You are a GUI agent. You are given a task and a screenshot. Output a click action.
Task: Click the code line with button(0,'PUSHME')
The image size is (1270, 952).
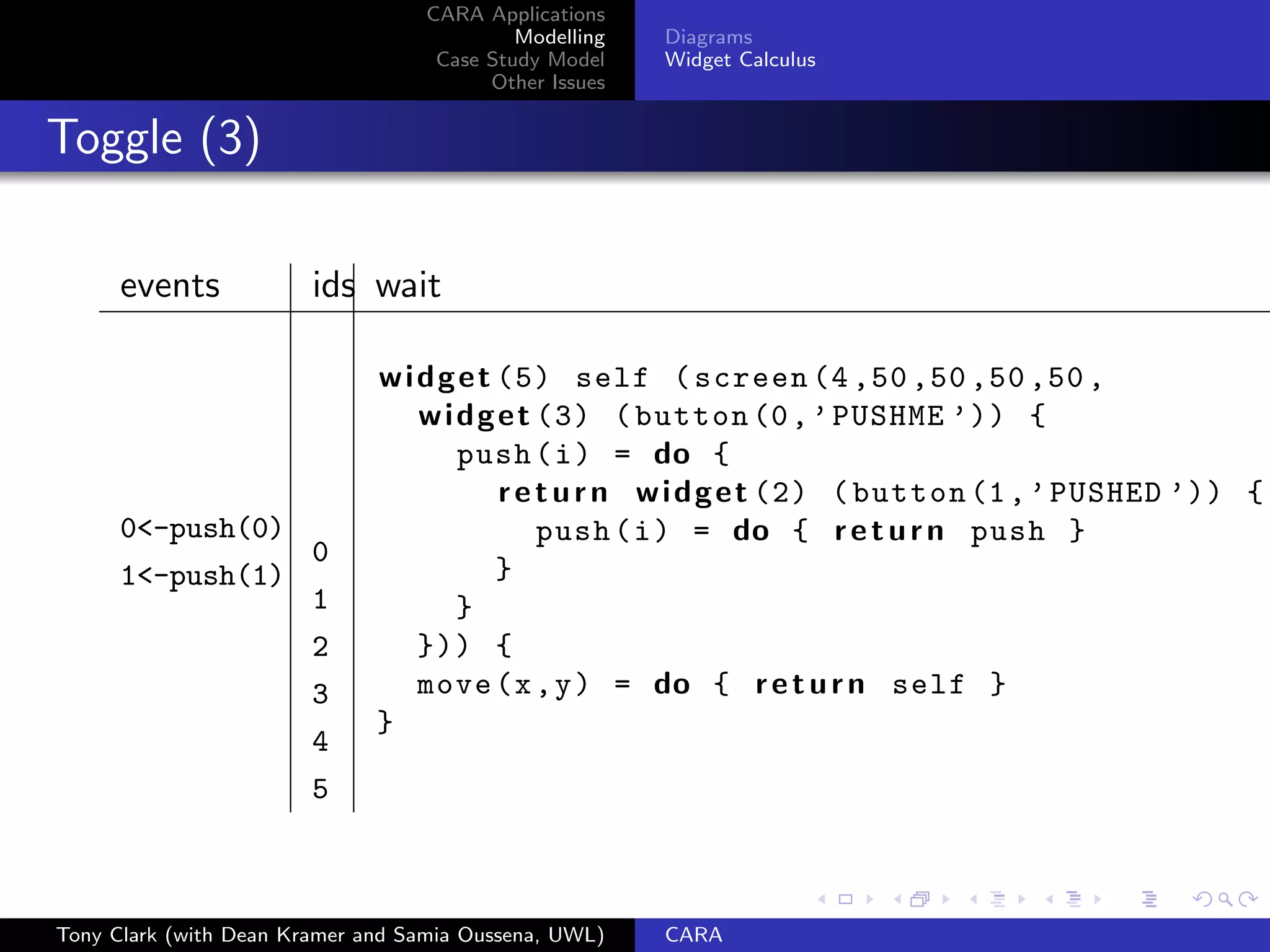732,416
